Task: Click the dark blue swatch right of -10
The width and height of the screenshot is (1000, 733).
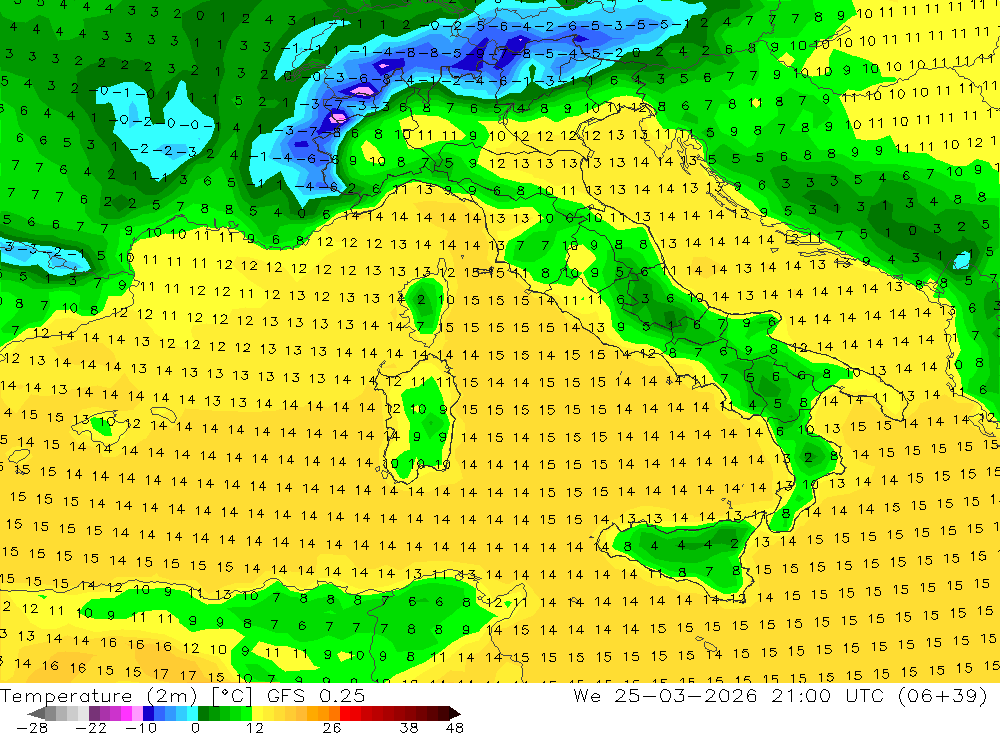Action: click(148, 713)
